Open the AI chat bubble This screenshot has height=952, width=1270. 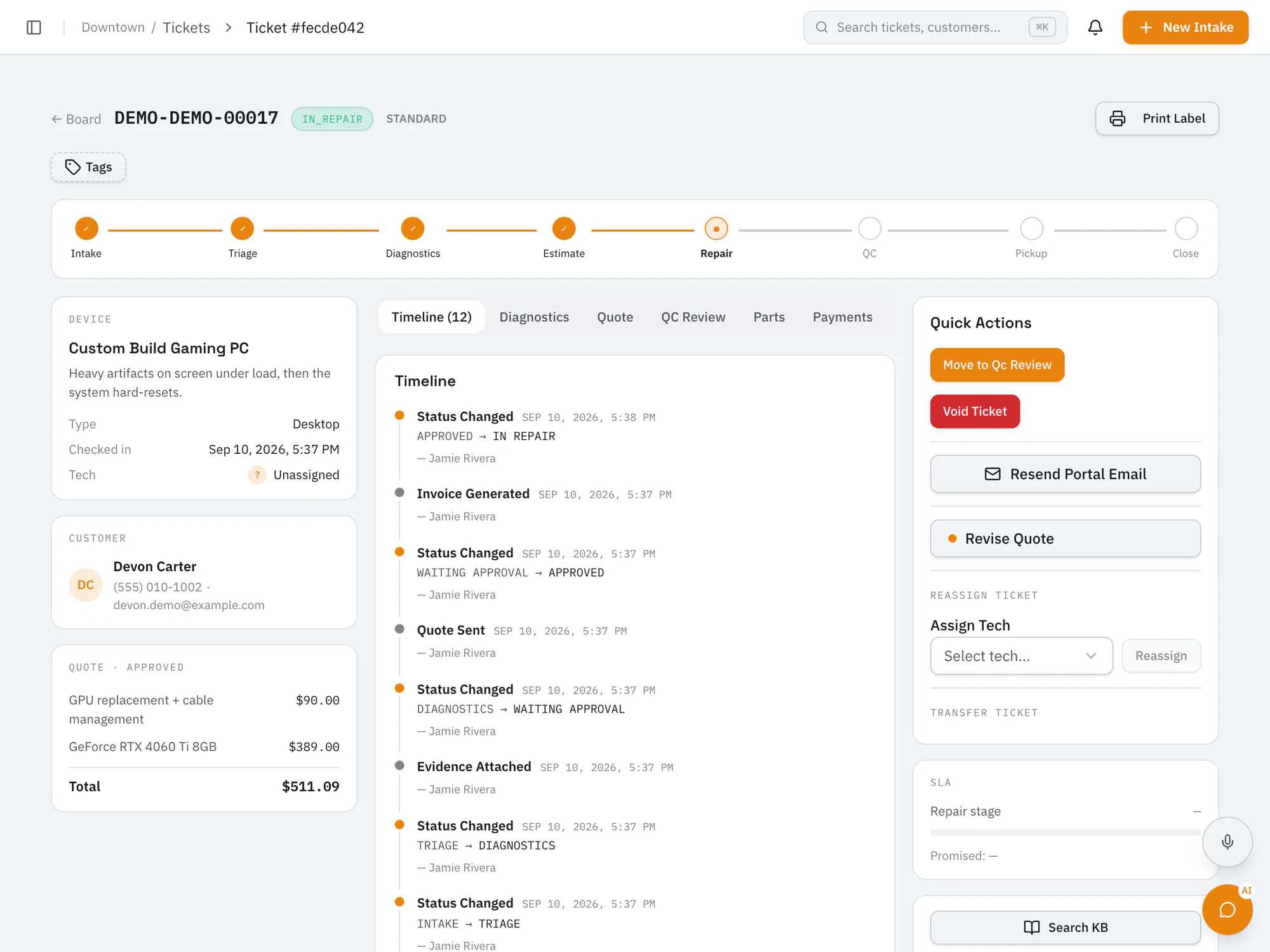coord(1227,909)
